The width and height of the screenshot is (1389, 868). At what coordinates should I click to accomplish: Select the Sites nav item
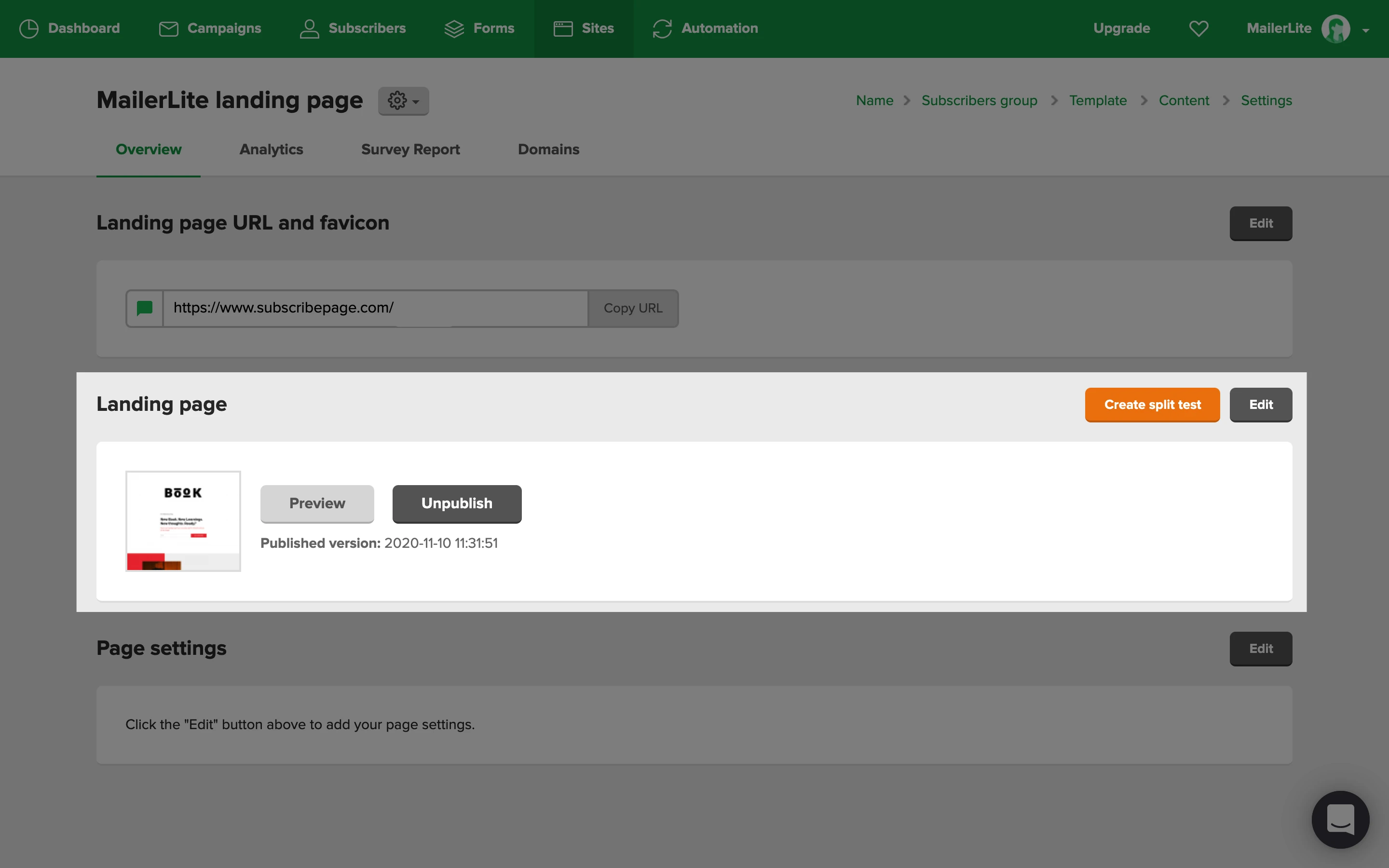click(x=584, y=28)
